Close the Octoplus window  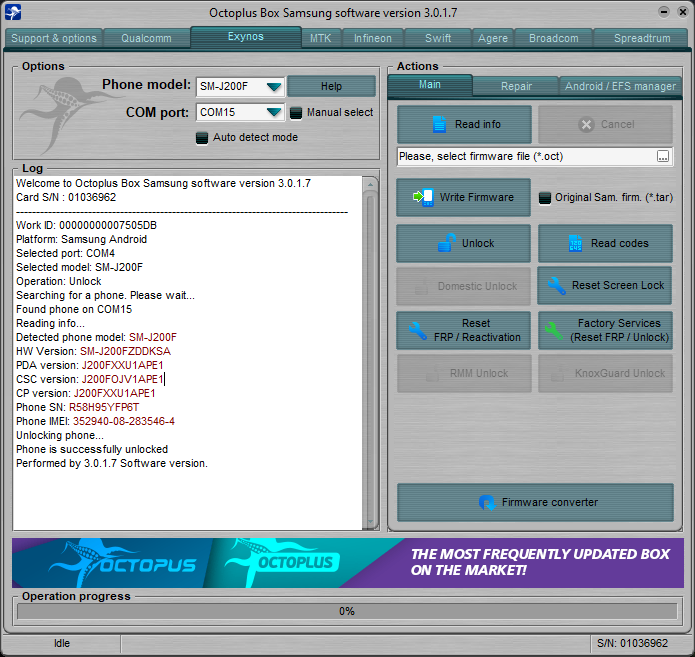(x=683, y=12)
